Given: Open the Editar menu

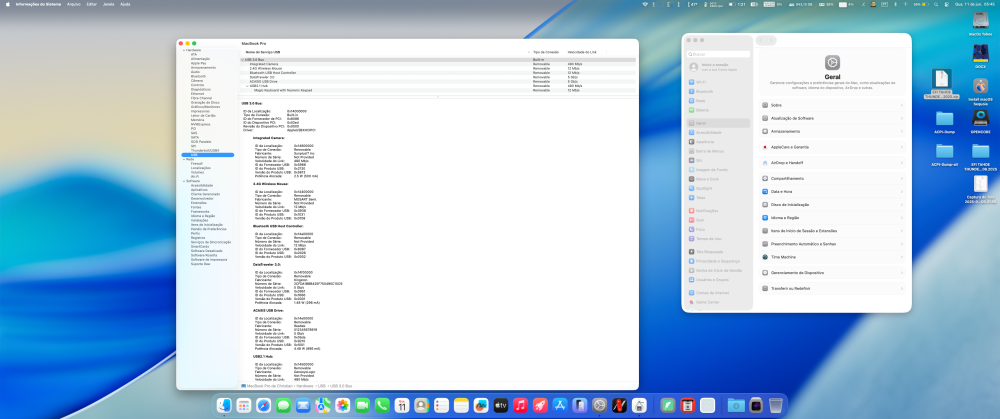Looking at the screenshot, I should pos(92,4).
